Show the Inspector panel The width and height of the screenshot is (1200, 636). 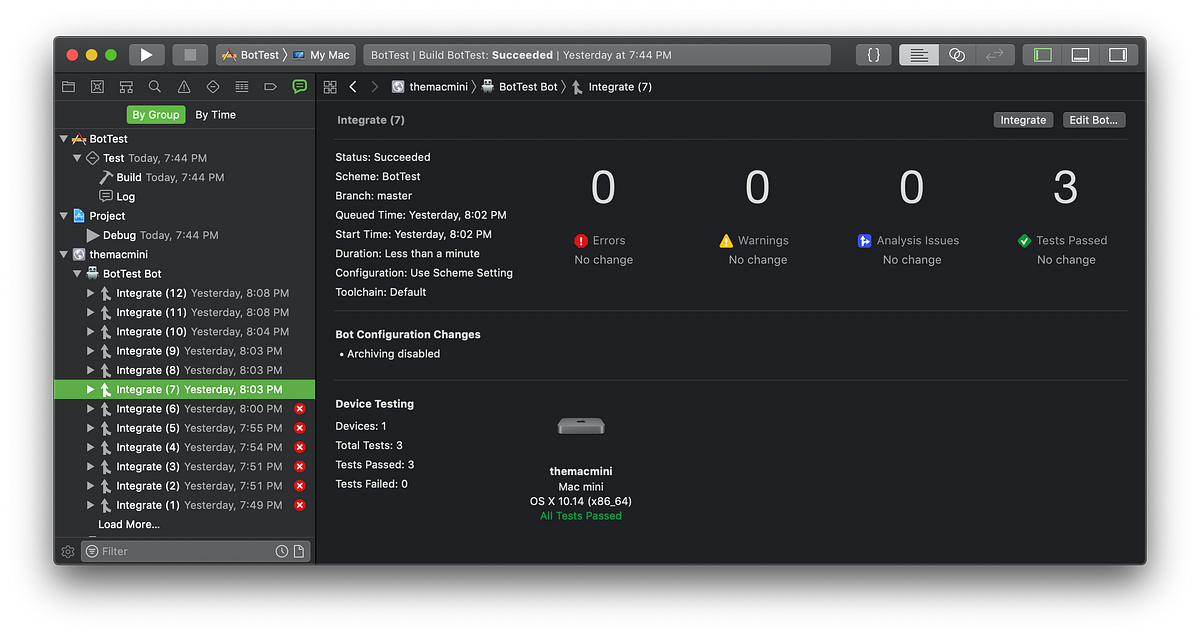[x=1119, y=54]
